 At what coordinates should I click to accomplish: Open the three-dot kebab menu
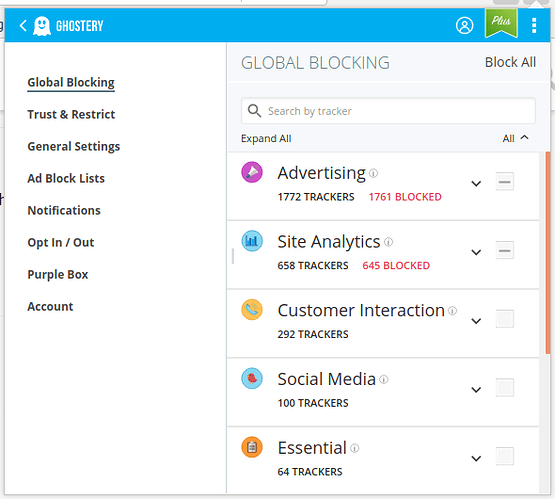[534, 26]
